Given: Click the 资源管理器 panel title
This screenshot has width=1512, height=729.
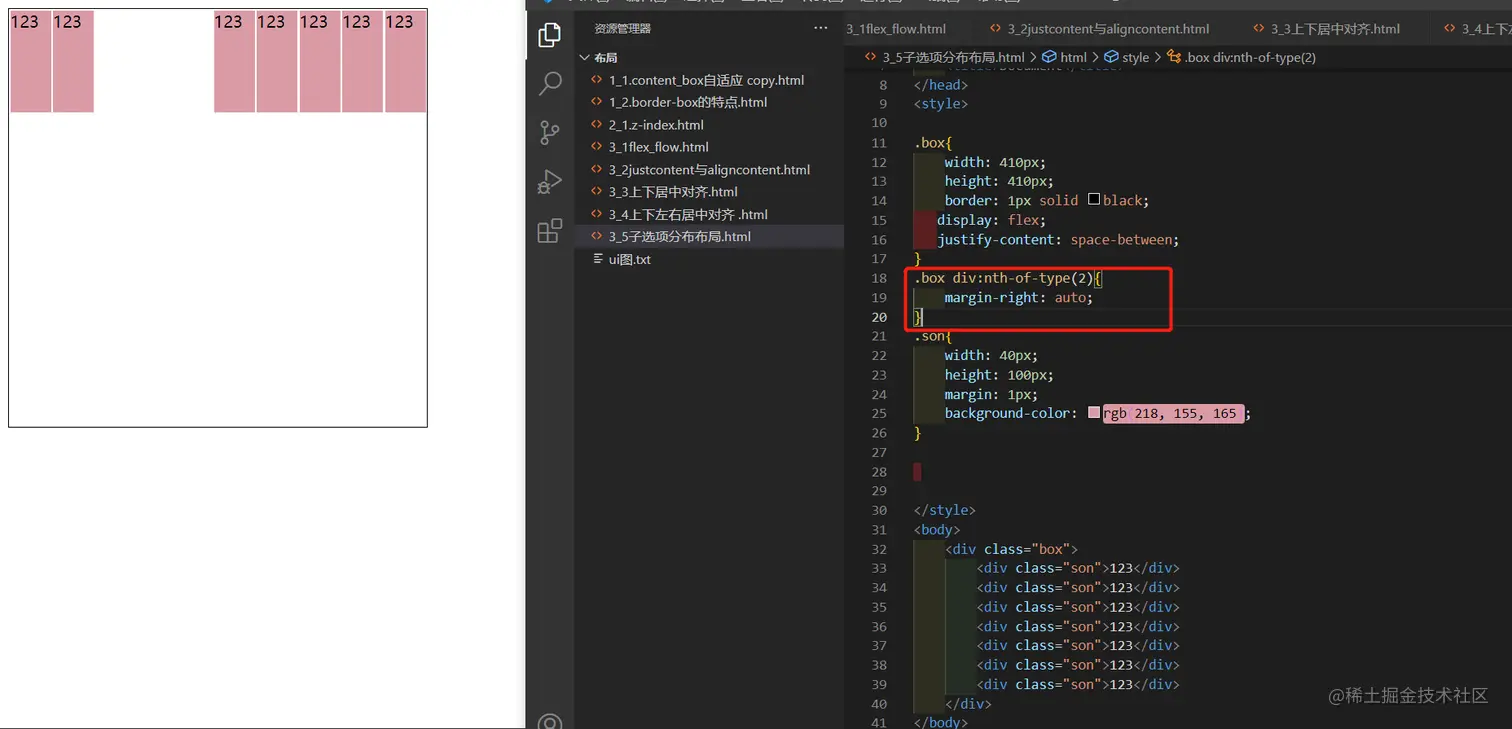Looking at the screenshot, I should (x=622, y=29).
